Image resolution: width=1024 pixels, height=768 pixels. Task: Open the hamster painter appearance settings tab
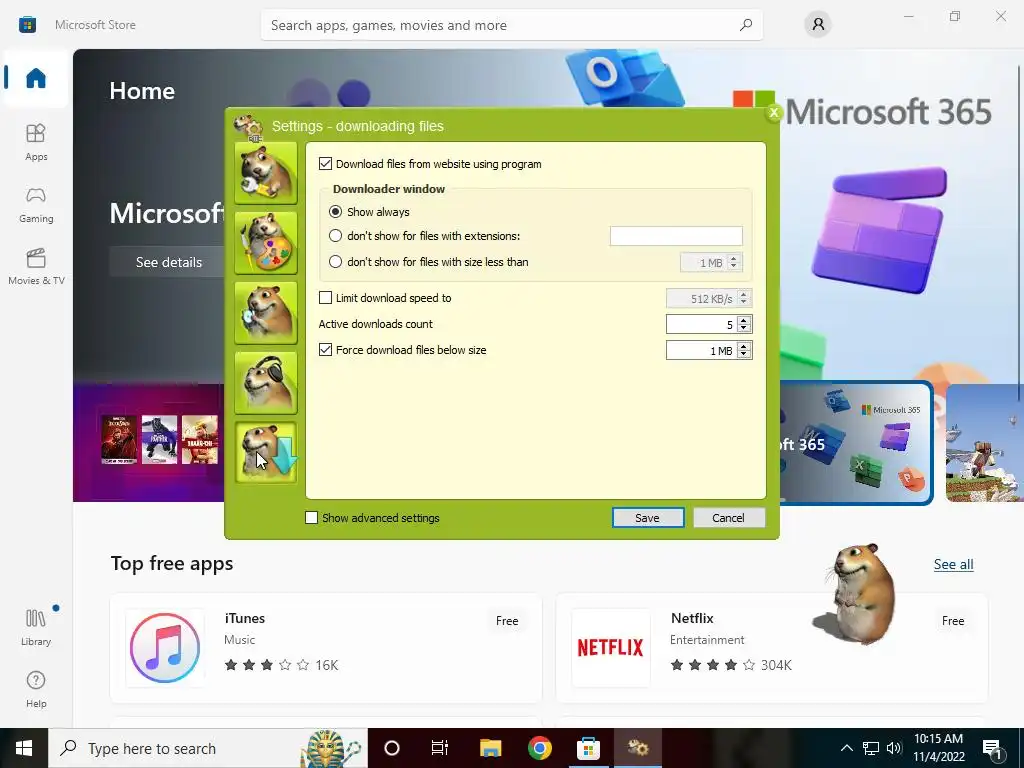coord(266,243)
